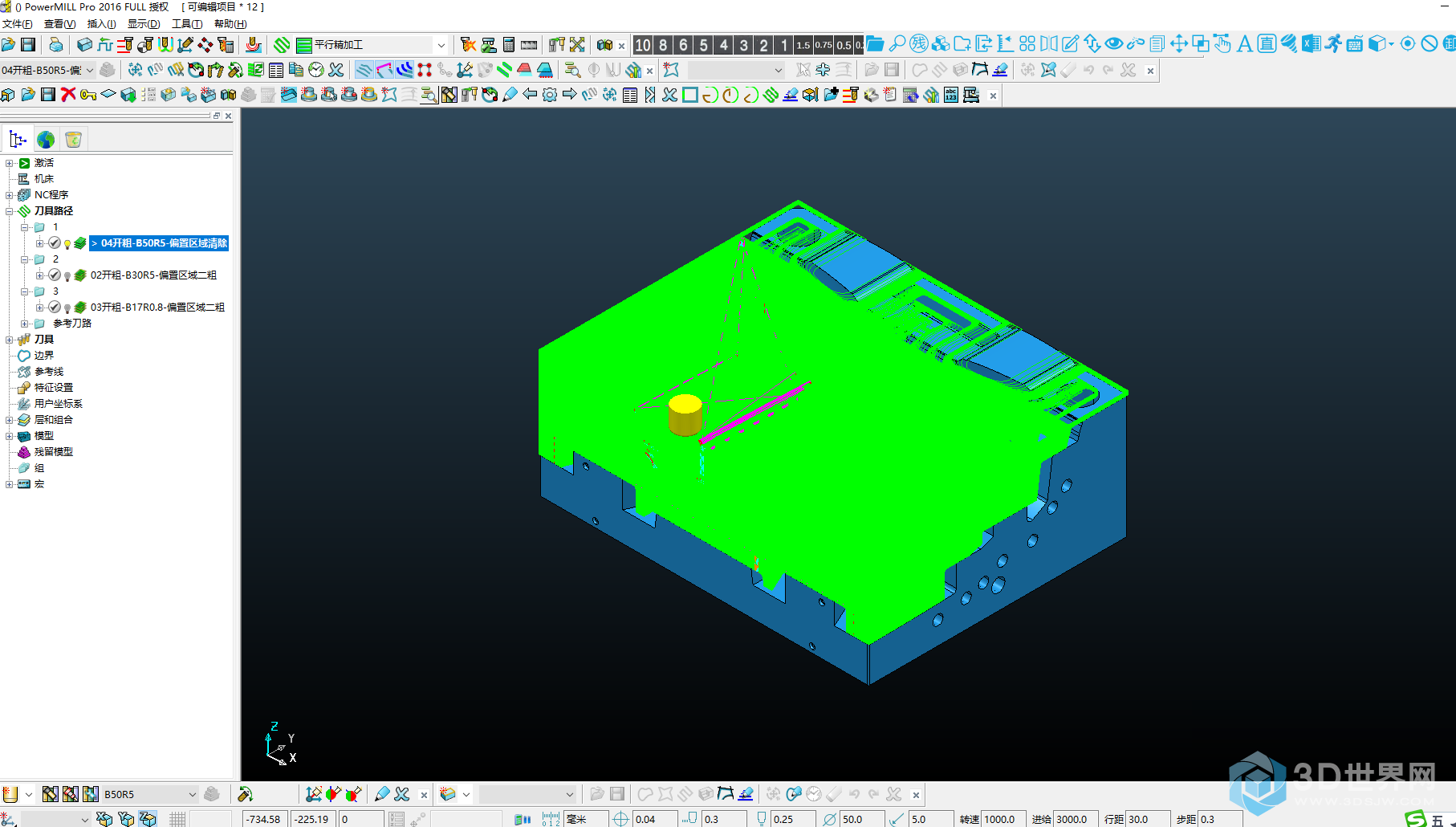
Task: Click the 步距 0.3 stepover field
Action: point(1220,819)
